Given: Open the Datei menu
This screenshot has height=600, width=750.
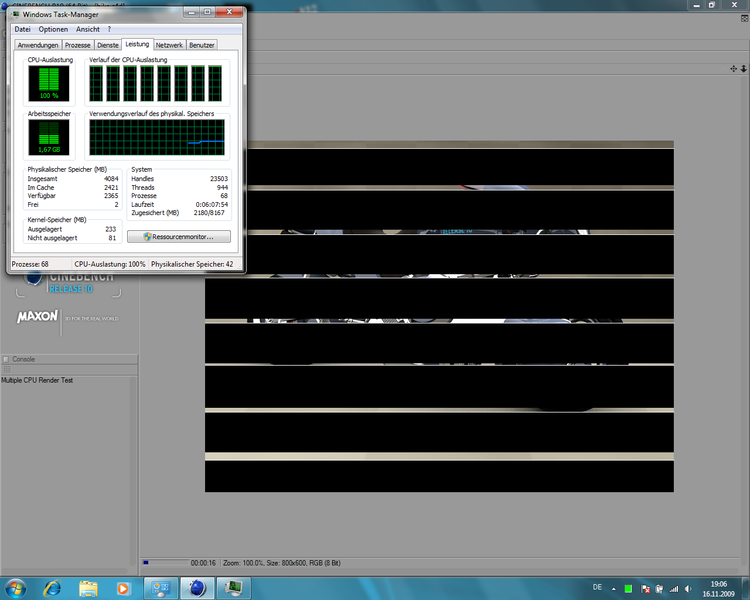Looking at the screenshot, I should (22, 29).
